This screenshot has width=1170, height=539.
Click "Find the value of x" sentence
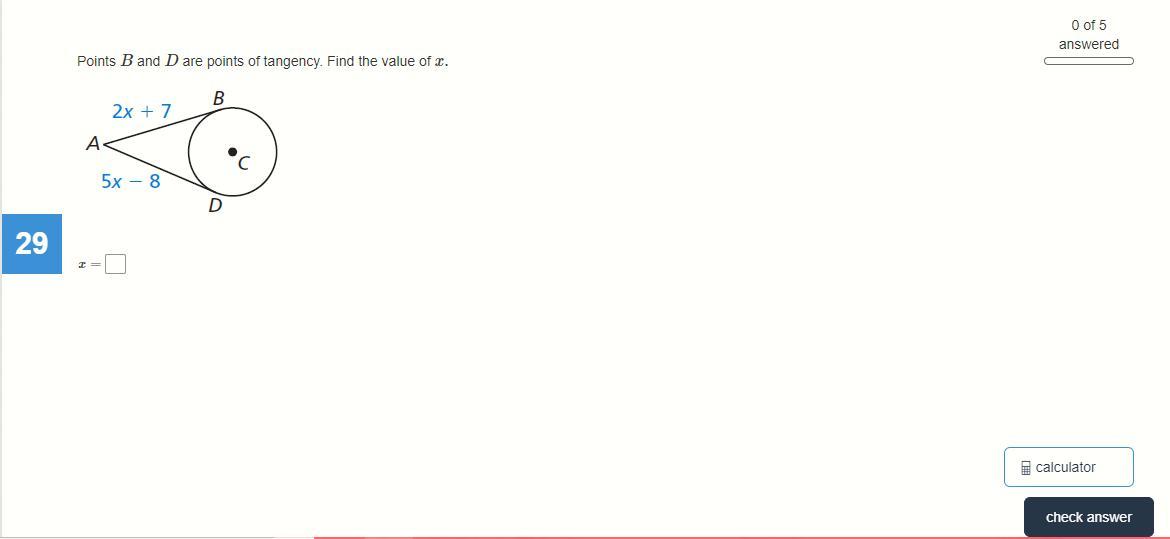(x=387, y=61)
